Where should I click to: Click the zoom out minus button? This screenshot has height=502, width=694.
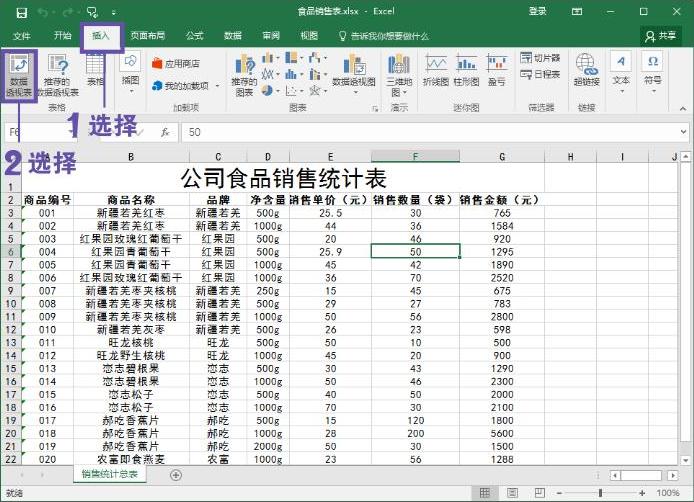coord(559,493)
